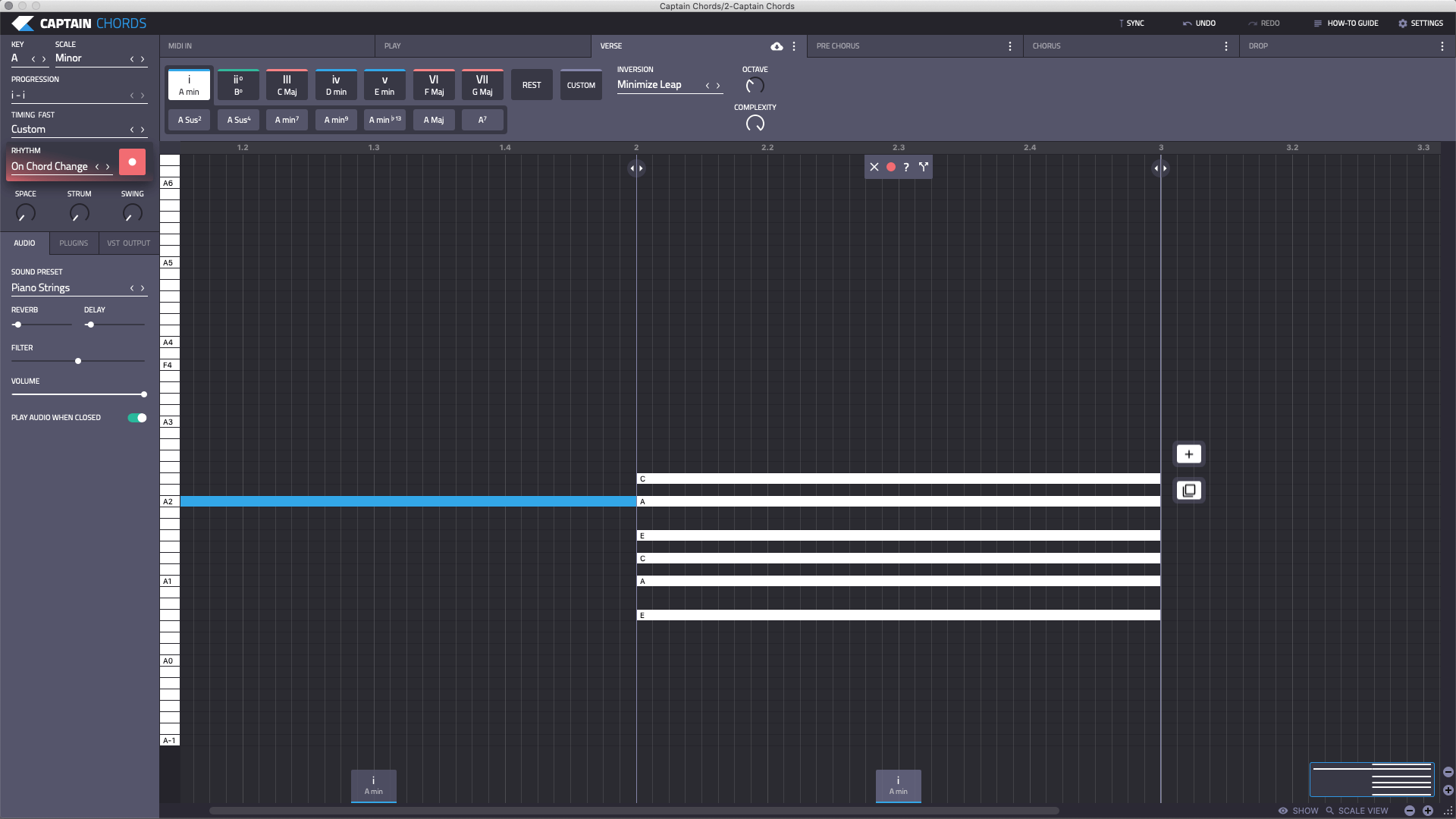Adjust the Complexity knob
Viewport: 1456px width, 819px height.
(x=755, y=123)
